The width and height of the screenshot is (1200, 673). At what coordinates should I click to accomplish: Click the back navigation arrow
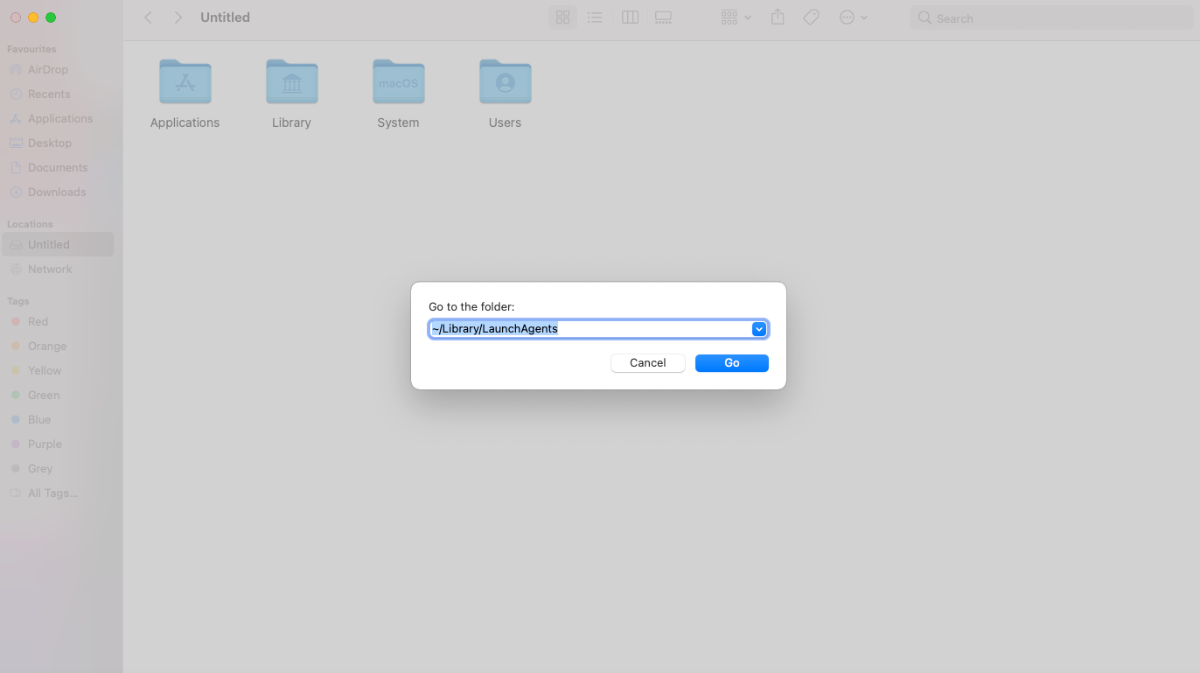pyautogui.click(x=148, y=17)
